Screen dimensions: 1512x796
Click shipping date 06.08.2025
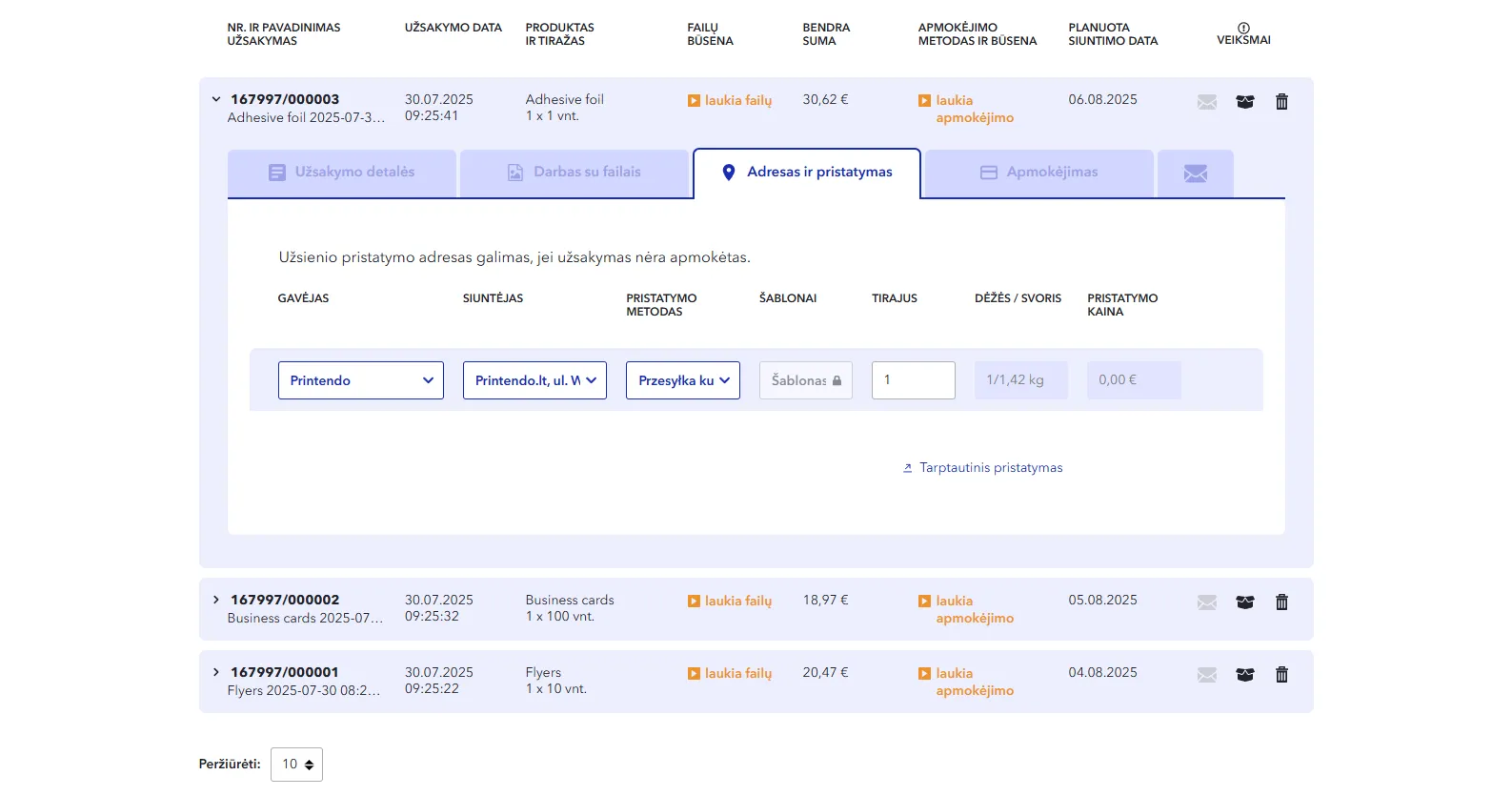coord(1102,99)
